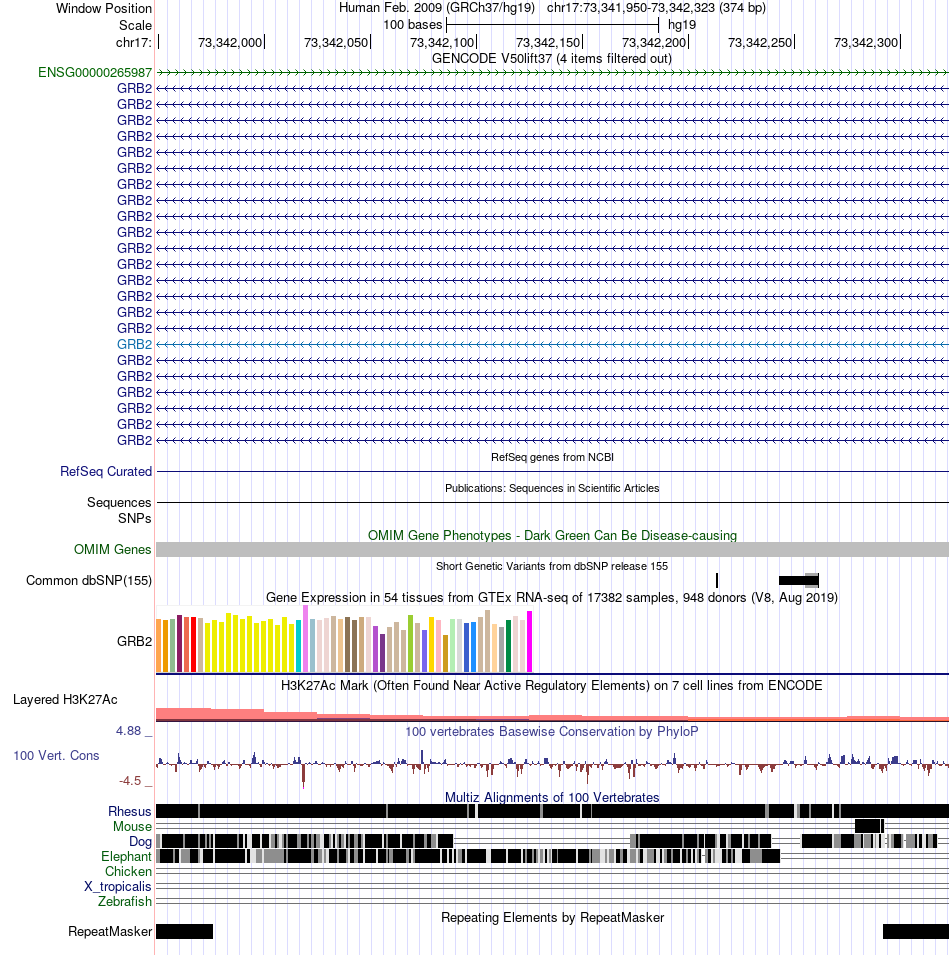Click 'Basewise Conservation by PhyloP' title
This screenshot has width=950, height=955.
552,731
